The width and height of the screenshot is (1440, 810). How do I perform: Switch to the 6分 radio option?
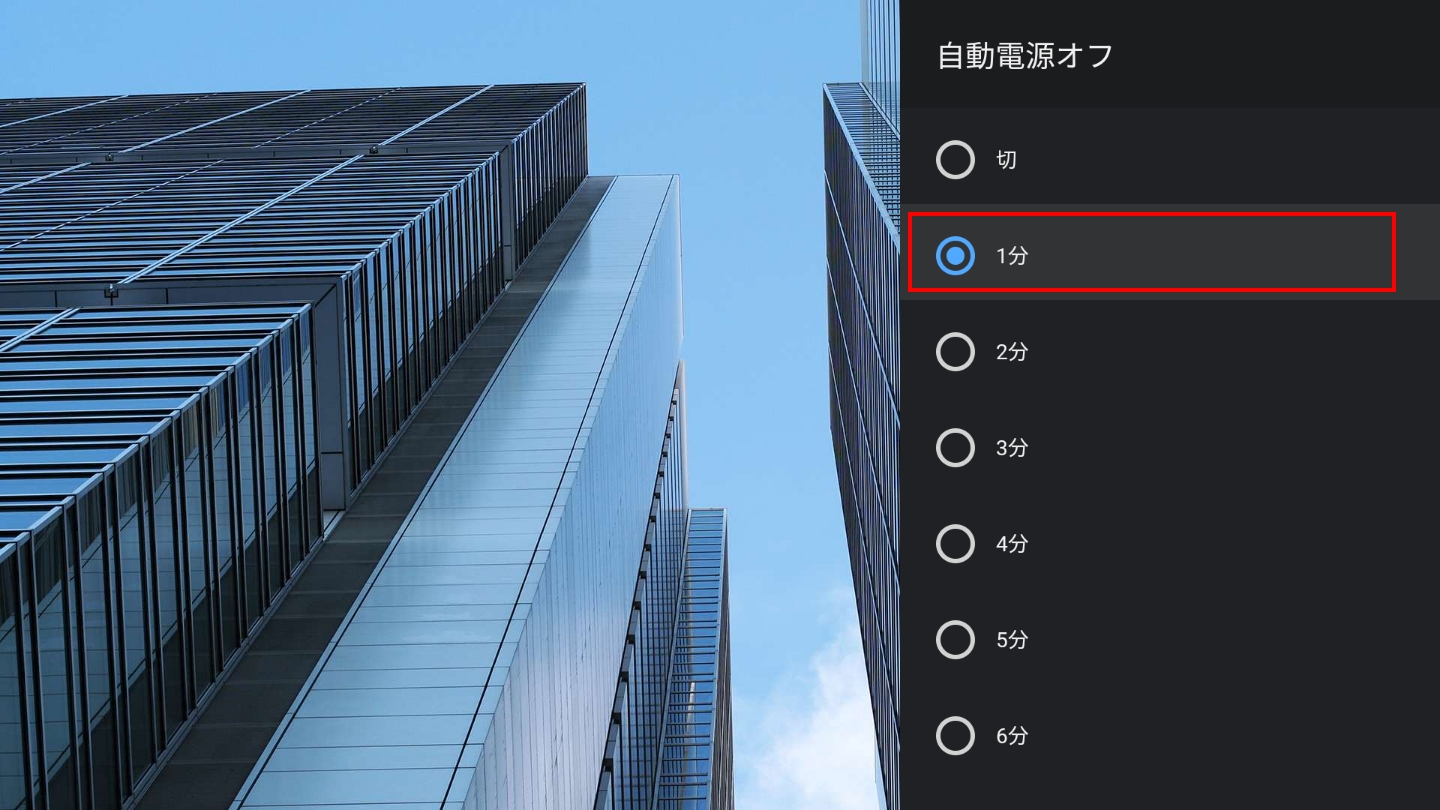[955, 736]
